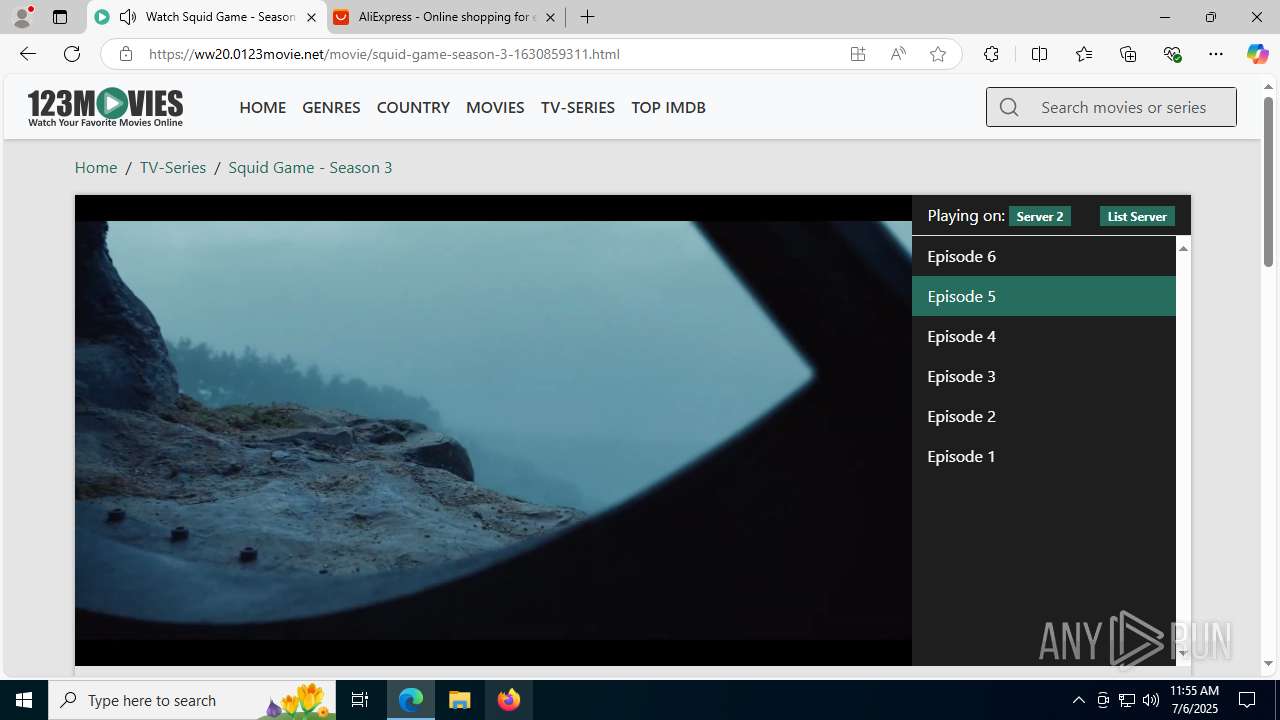Open a new browser tab
Image resolution: width=1280 pixels, height=720 pixels.
click(x=588, y=17)
